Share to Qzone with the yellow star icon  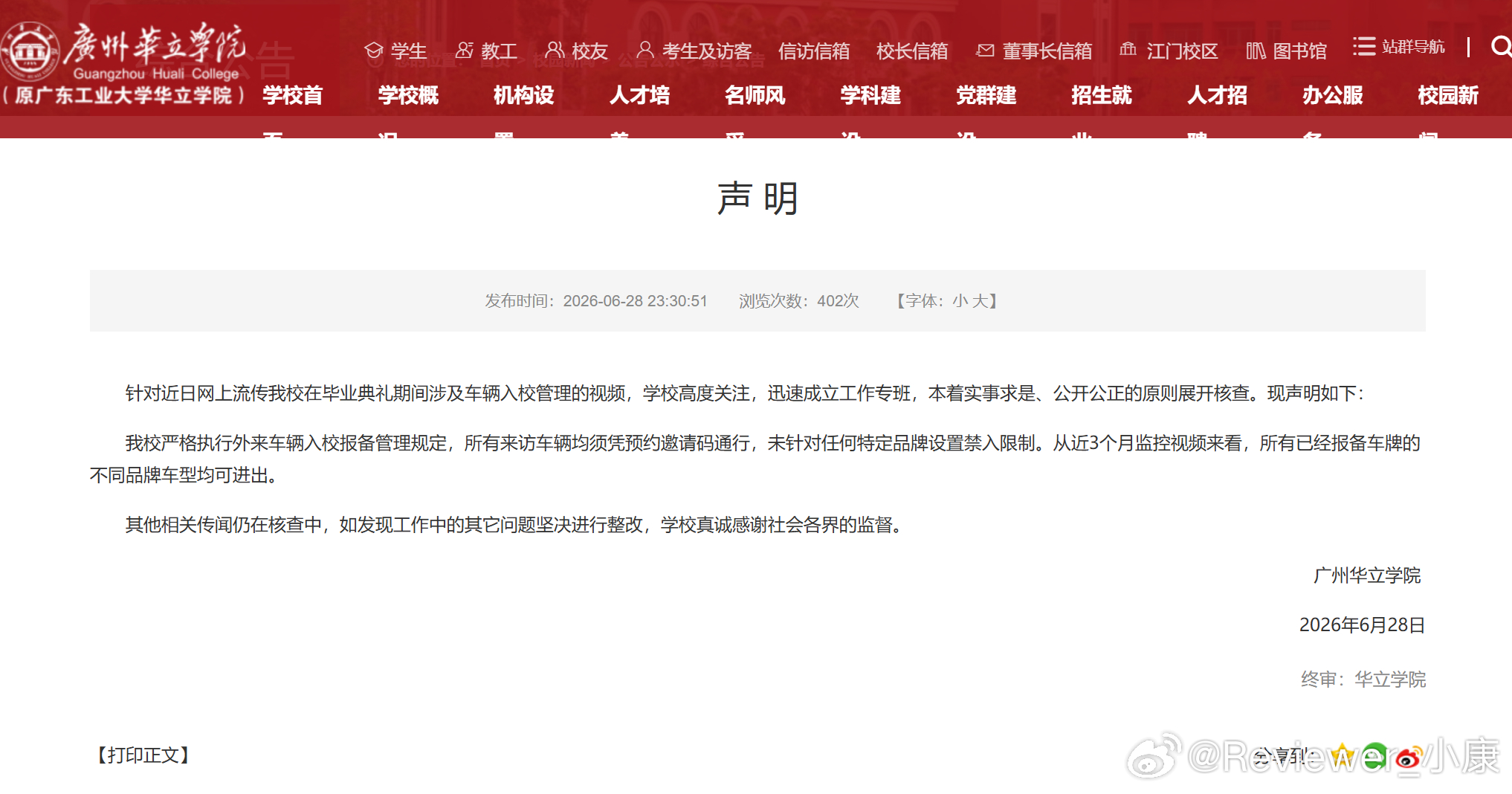pos(1342,757)
